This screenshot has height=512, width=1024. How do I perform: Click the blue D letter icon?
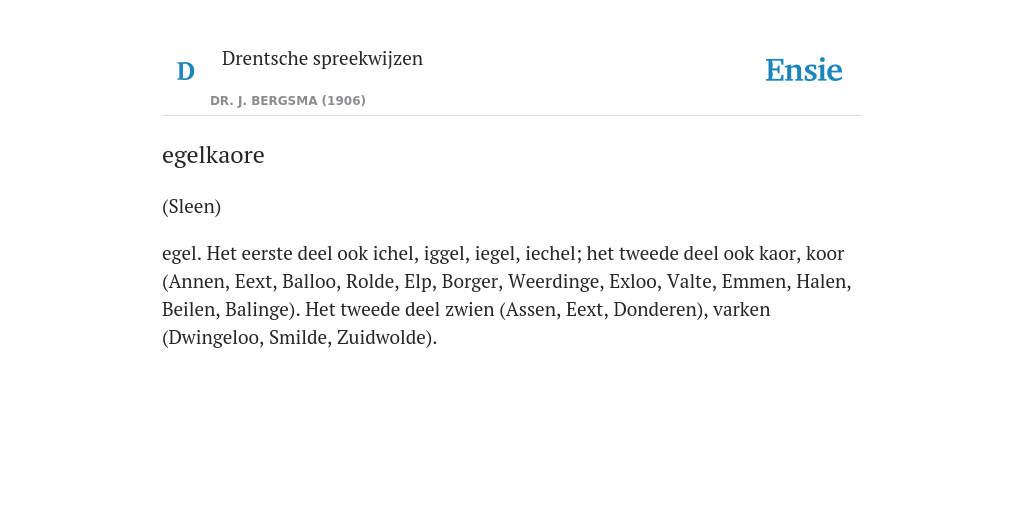(185, 72)
